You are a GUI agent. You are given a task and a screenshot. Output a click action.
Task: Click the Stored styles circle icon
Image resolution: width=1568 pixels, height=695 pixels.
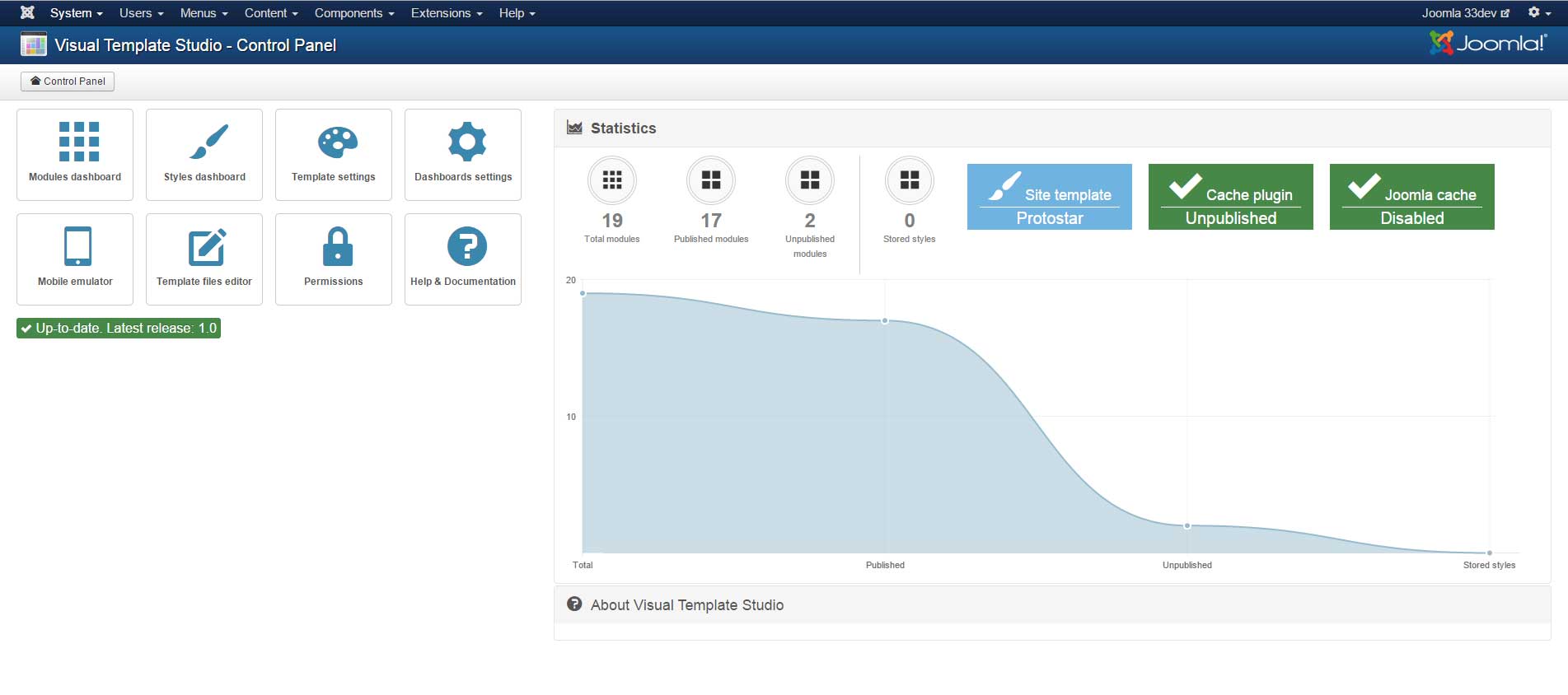coord(910,180)
